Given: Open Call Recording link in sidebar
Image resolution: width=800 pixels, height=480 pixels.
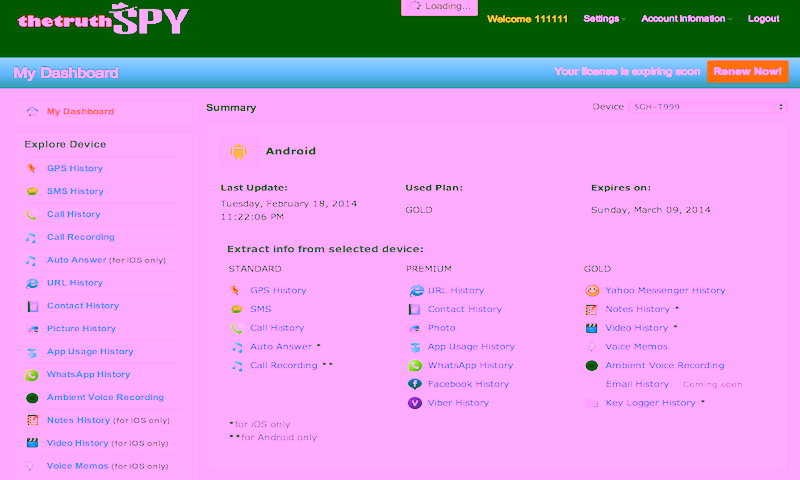Looking at the screenshot, I should (x=81, y=237).
